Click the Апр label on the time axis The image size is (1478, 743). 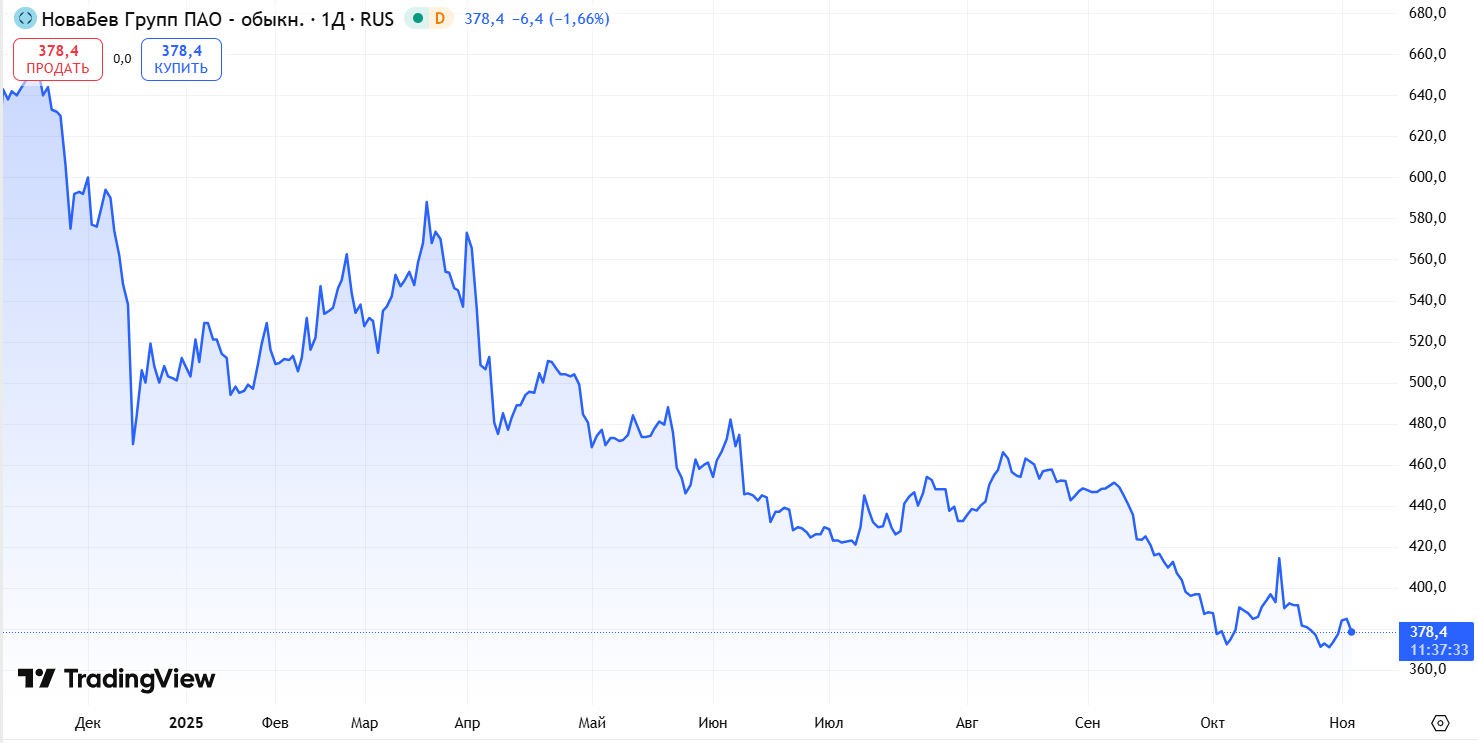click(467, 723)
